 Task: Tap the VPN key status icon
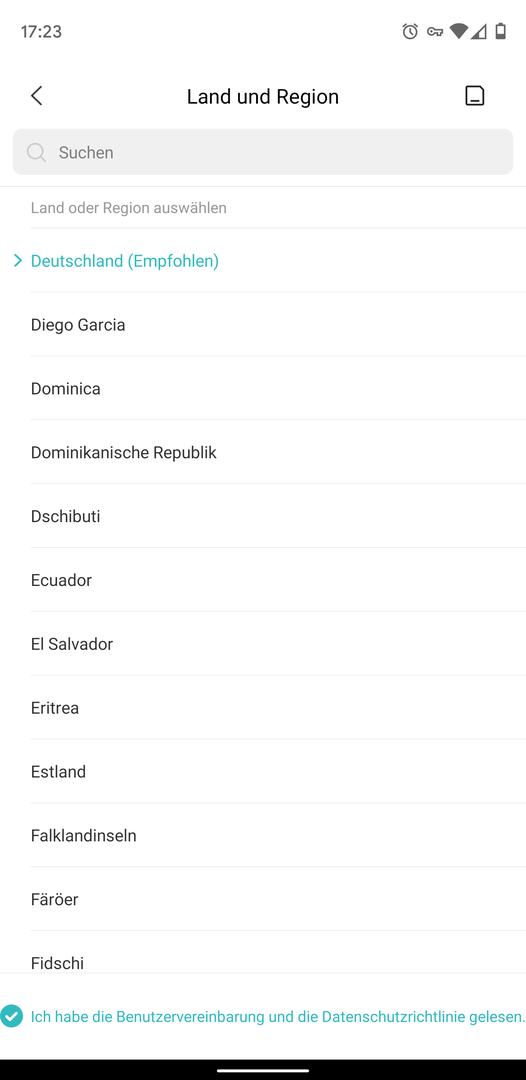pos(434,31)
